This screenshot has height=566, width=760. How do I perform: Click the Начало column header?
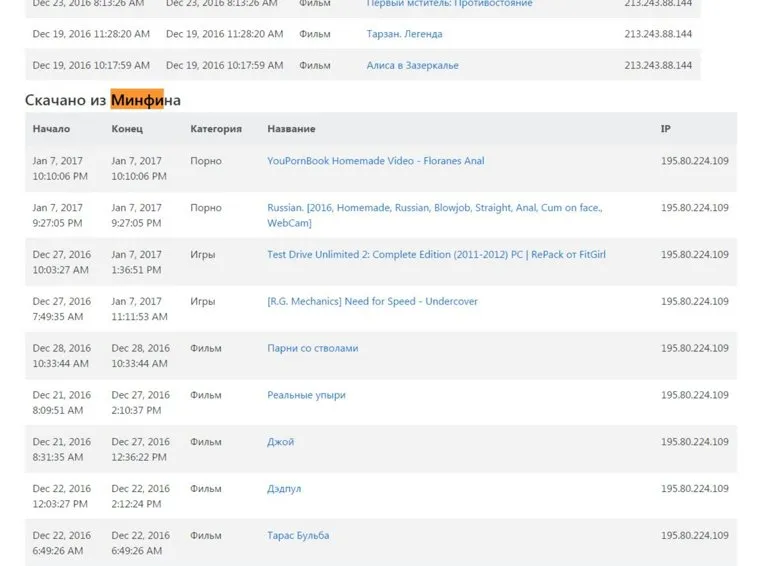click(51, 129)
